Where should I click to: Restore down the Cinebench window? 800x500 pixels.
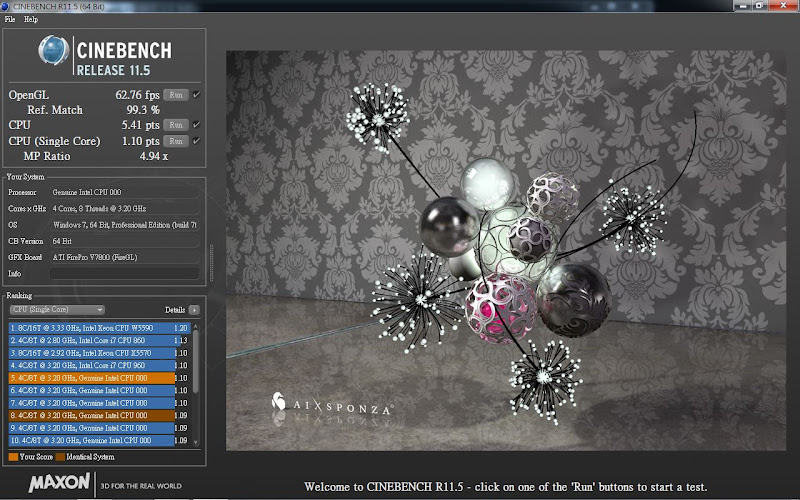point(759,5)
